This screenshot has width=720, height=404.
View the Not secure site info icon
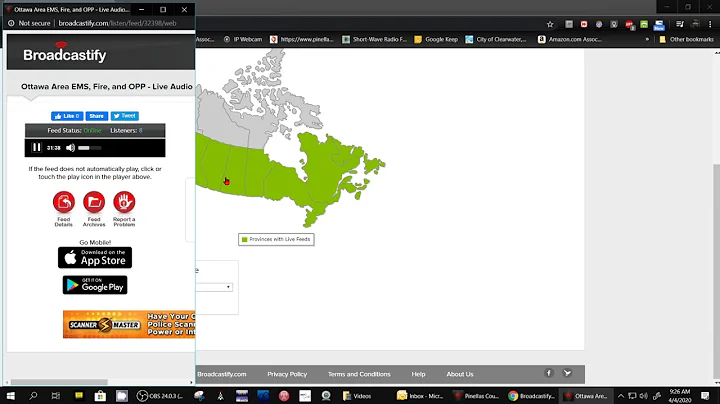[x=11, y=23]
